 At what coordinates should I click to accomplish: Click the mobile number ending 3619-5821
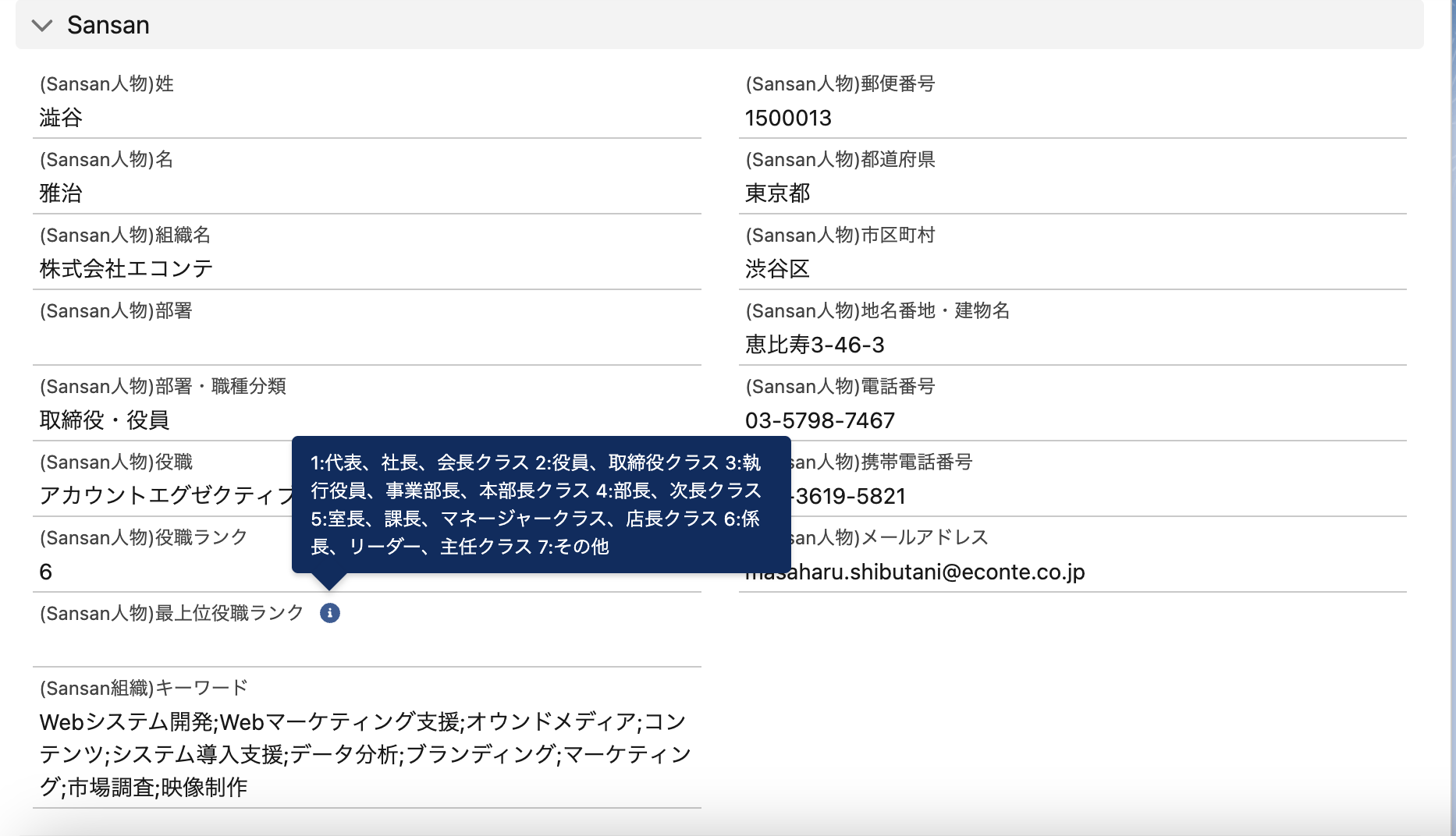pyautogui.click(x=849, y=496)
